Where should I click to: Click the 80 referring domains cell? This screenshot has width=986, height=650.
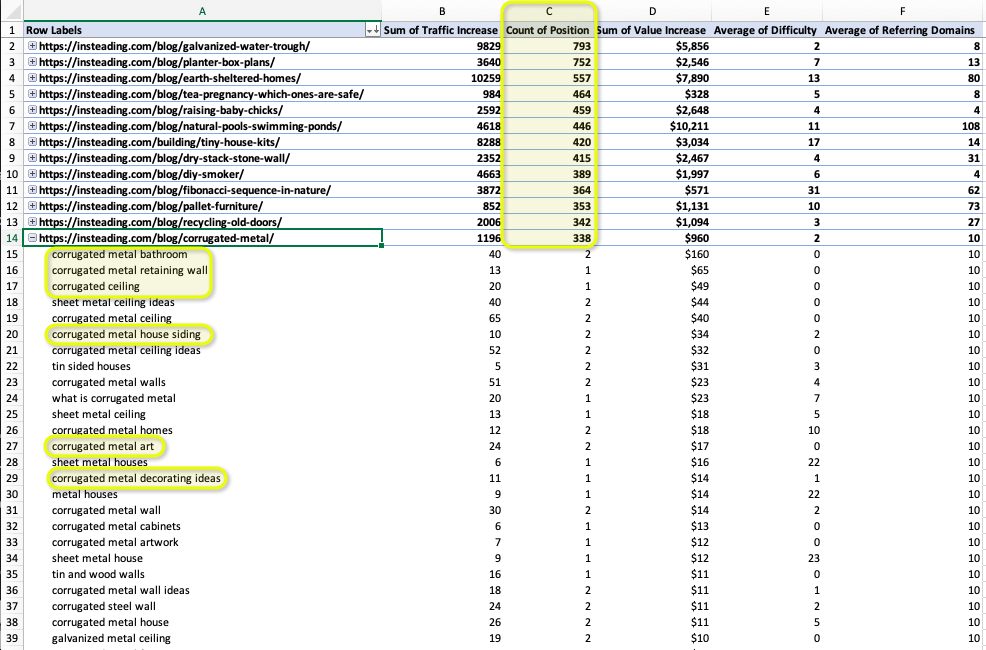click(902, 78)
